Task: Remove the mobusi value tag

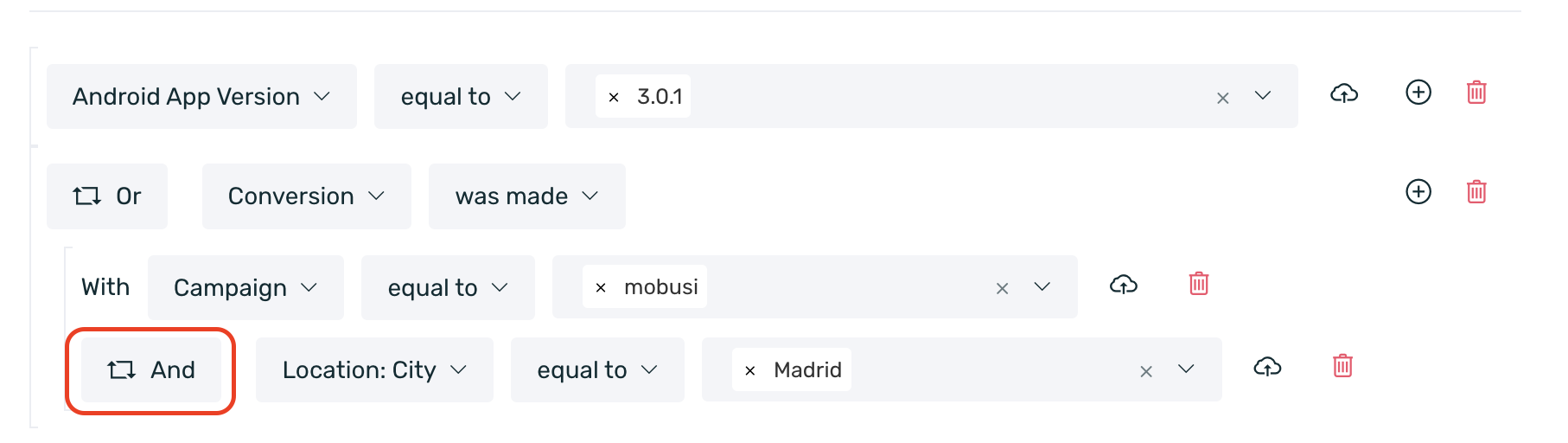Action: (x=601, y=287)
